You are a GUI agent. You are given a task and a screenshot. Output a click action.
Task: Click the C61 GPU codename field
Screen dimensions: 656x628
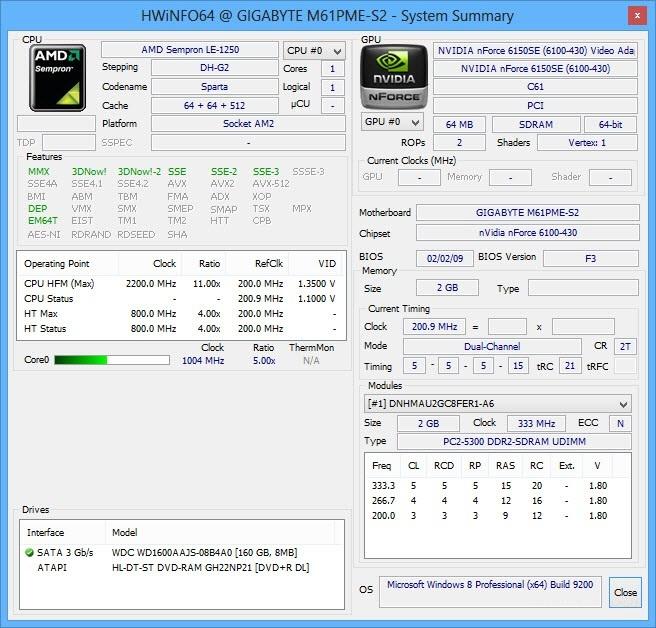click(x=535, y=87)
